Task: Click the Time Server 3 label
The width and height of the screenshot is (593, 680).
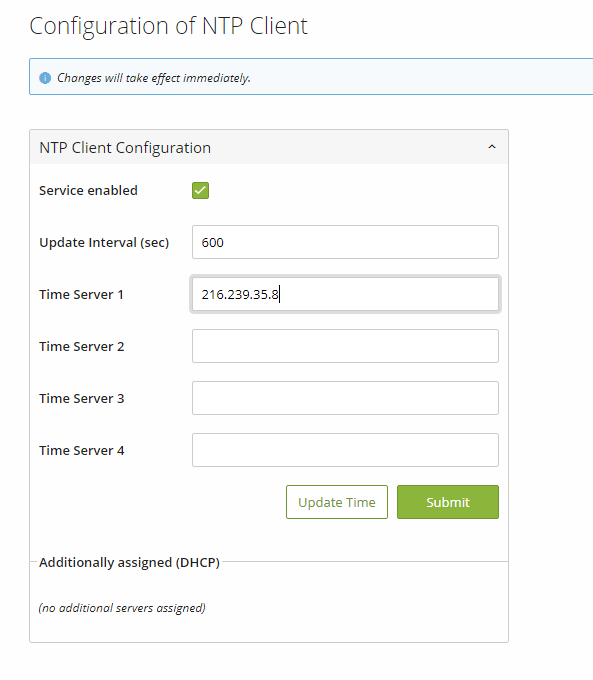Action: pos(82,399)
